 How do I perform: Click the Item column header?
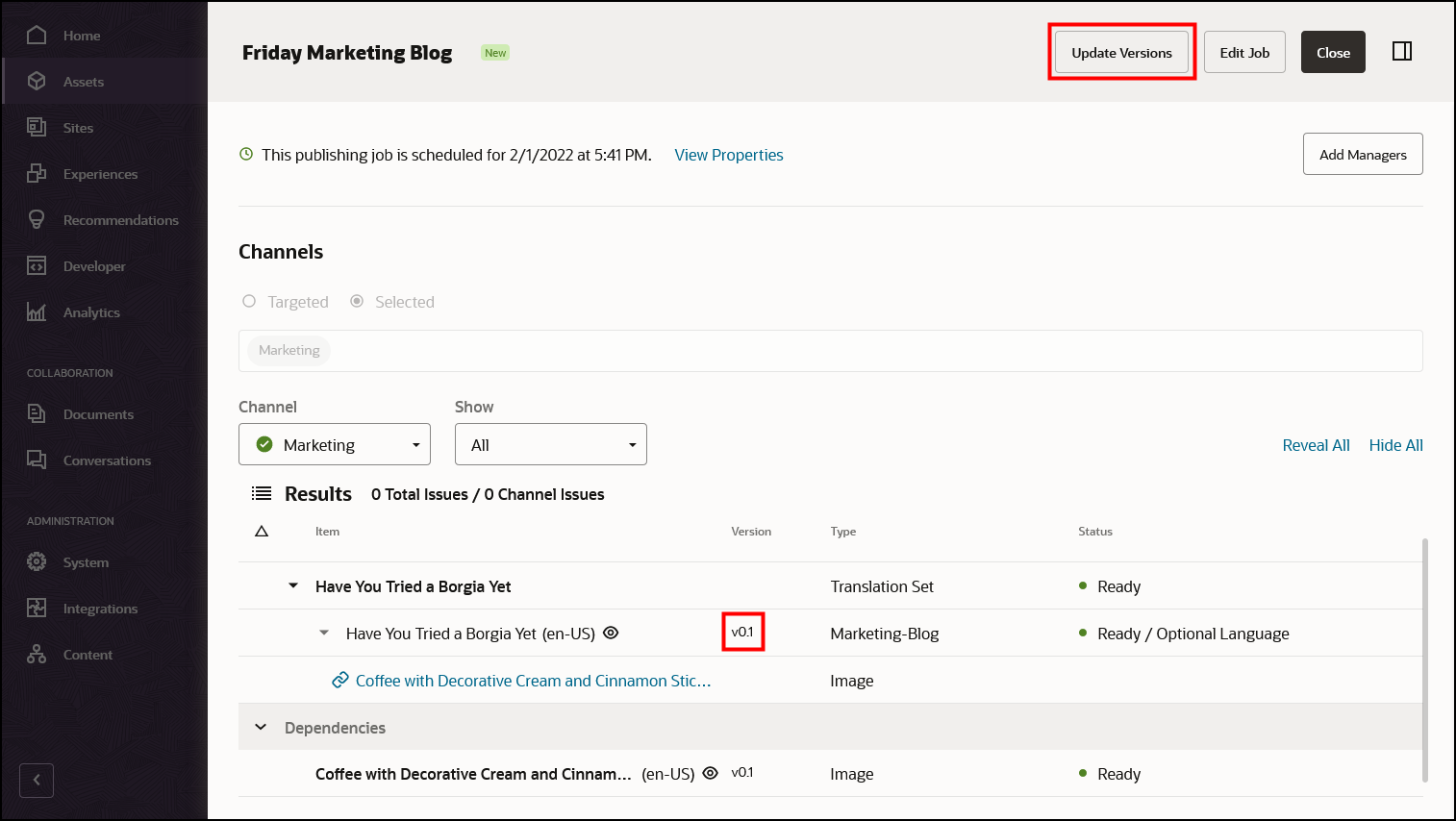pos(327,532)
